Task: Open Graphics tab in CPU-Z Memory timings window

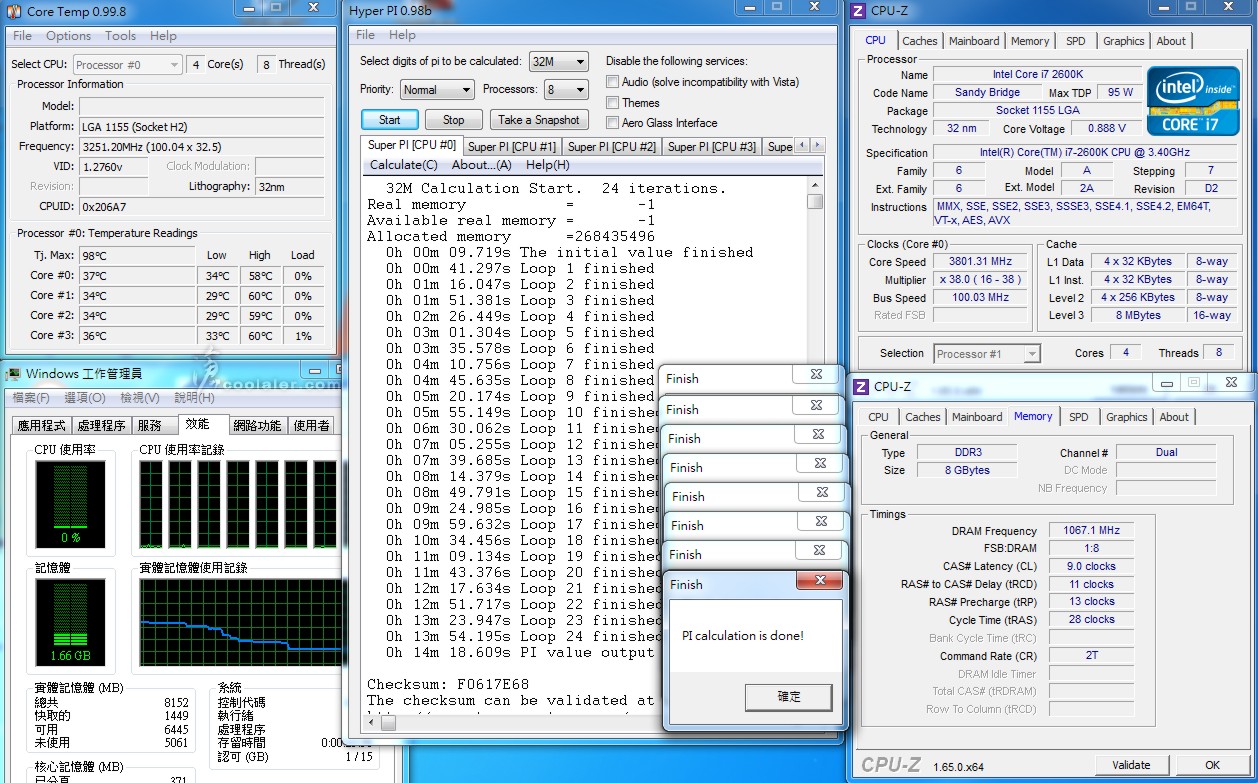Action: point(1127,417)
